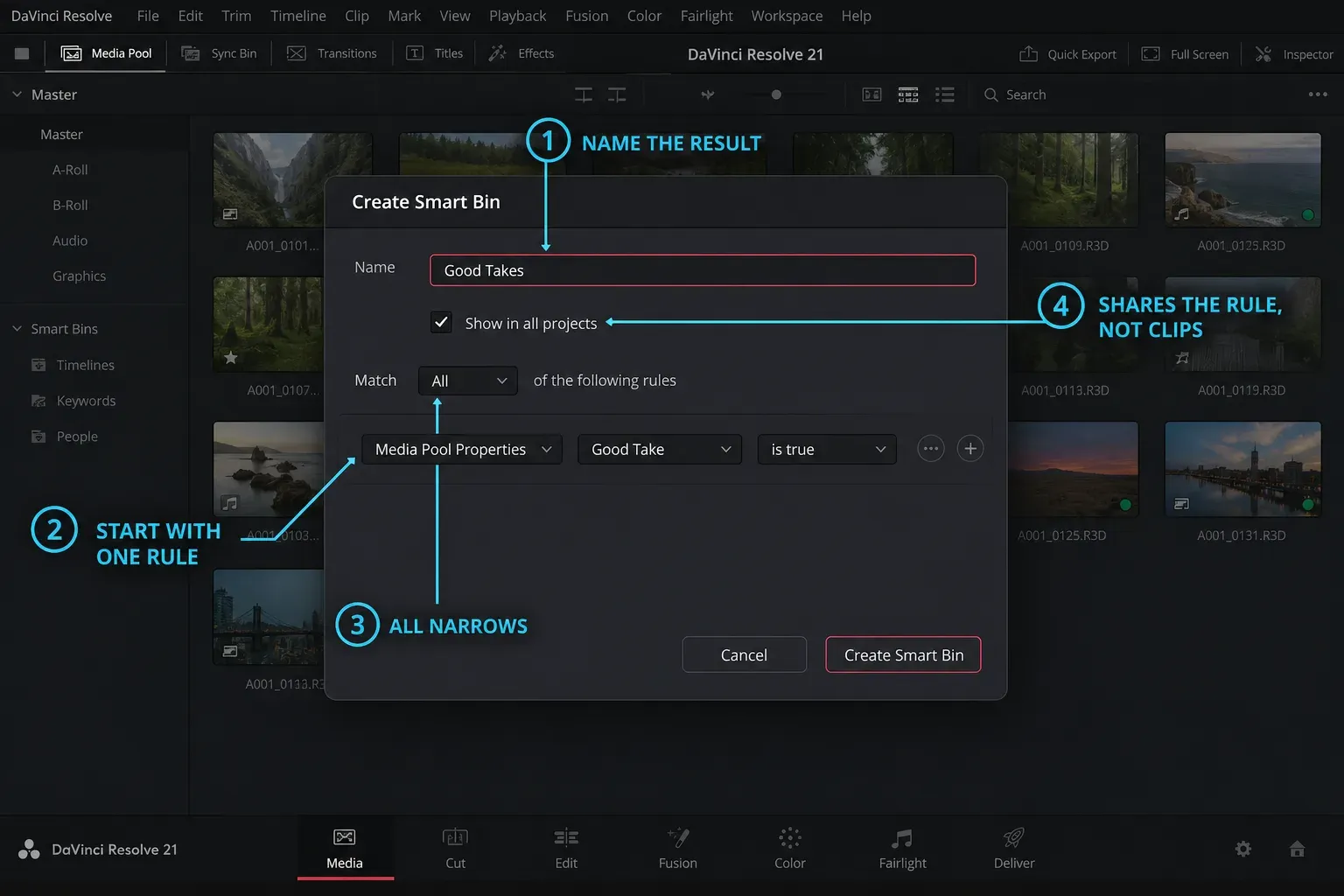Screen dimensions: 1344x896
Task: Add a new rule with plus button
Action: point(970,449)
